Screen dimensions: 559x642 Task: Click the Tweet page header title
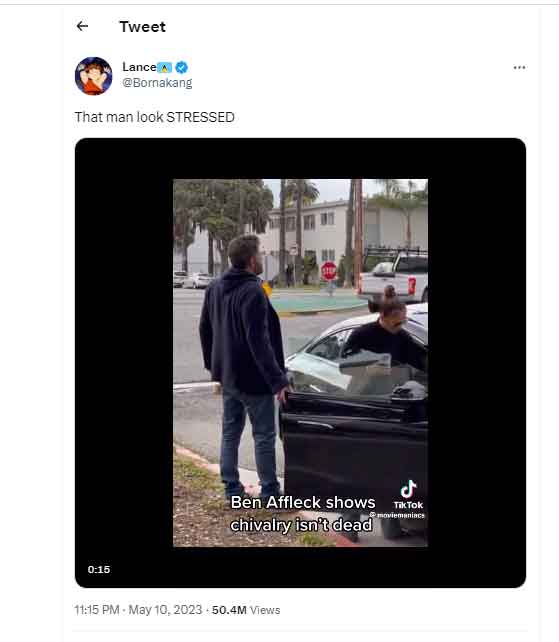coord(143,27)
